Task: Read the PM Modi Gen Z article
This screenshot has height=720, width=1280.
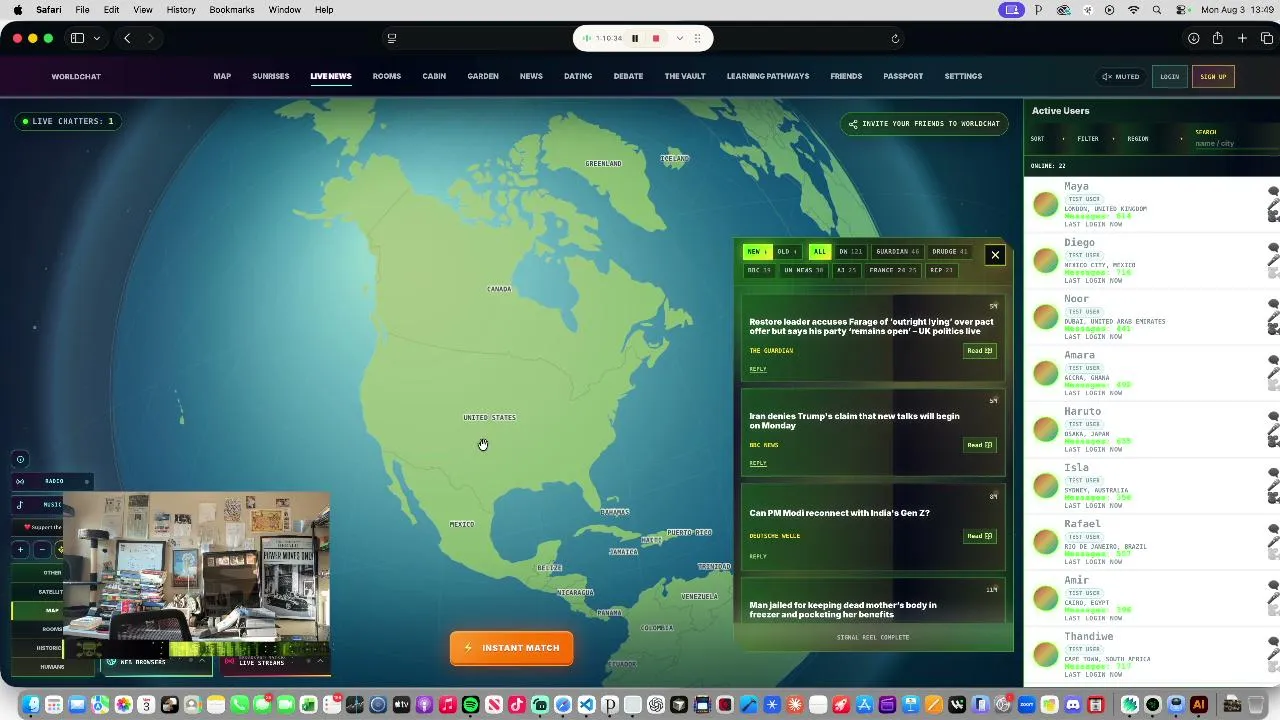Action: (979, 536)
